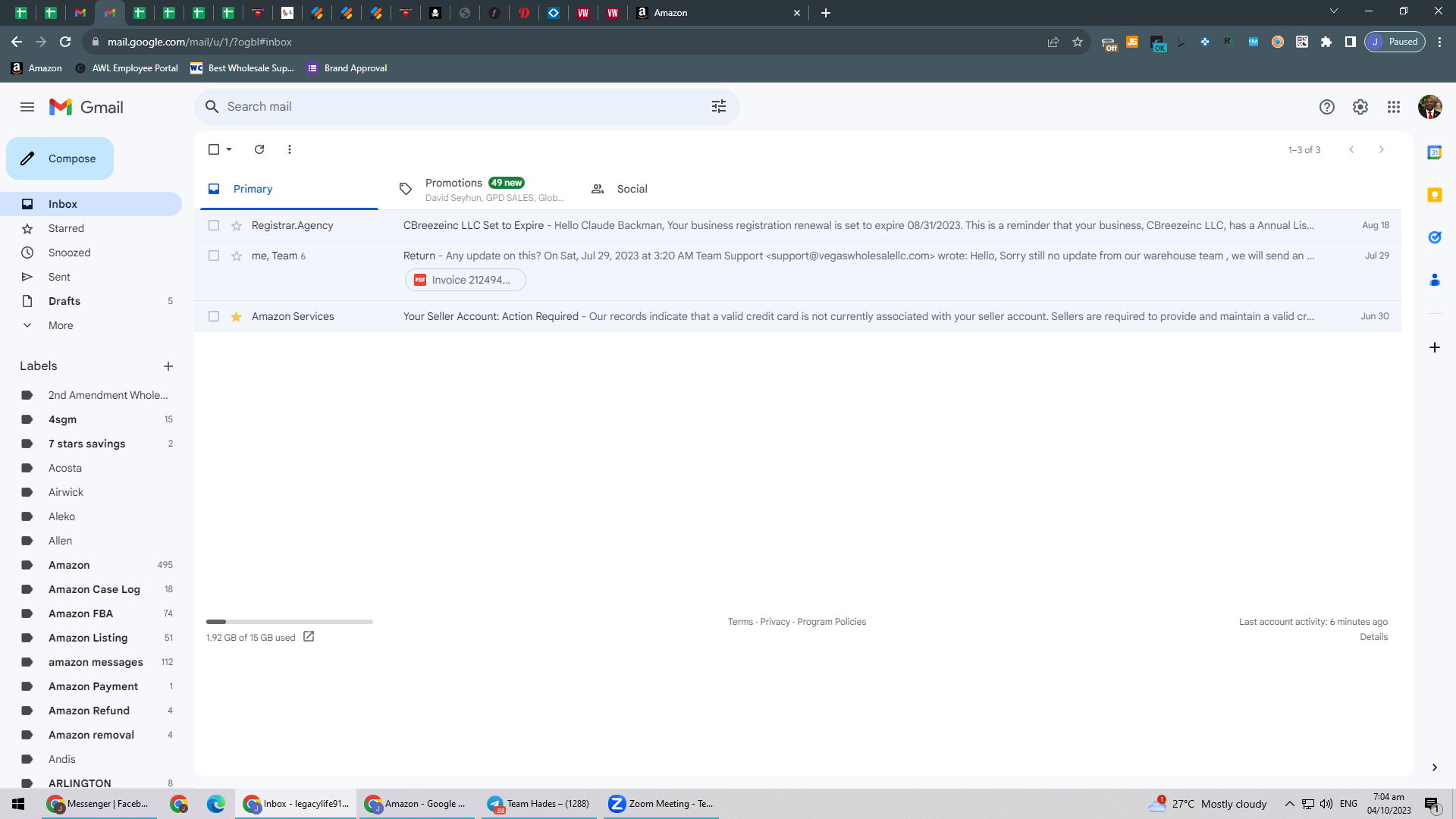Open search options filter icon
1456x819 pixels.
[719, 107]
